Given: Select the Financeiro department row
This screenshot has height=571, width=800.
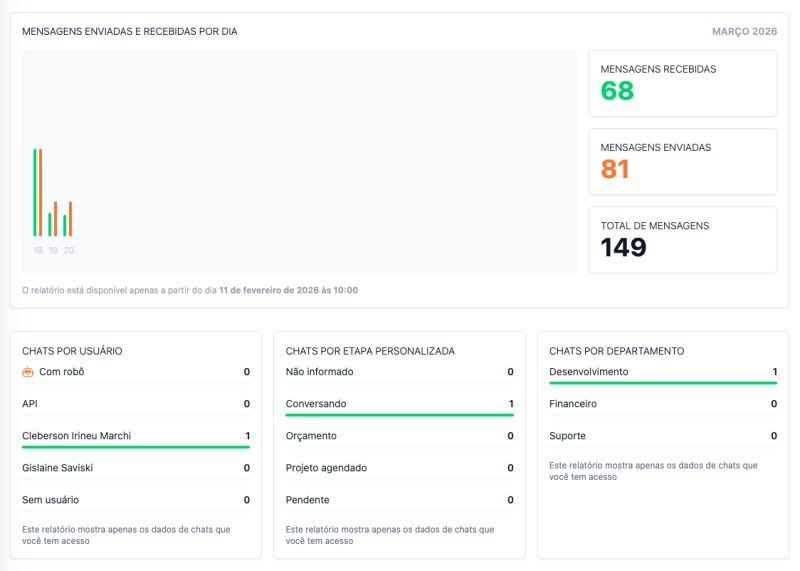Looking at the screenshot, I should pos(663,404).
